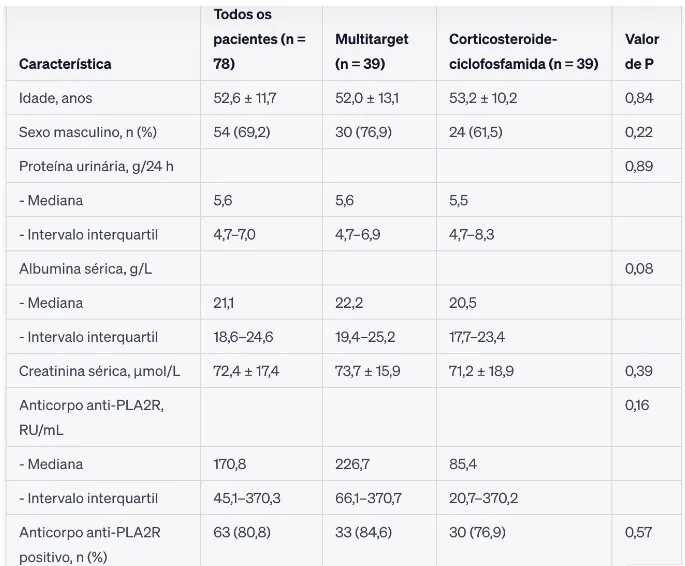The height and width of the screenshot is (566, 685).
Task: Click the median albumin value 22,2
Action: (x=350, y=302)
